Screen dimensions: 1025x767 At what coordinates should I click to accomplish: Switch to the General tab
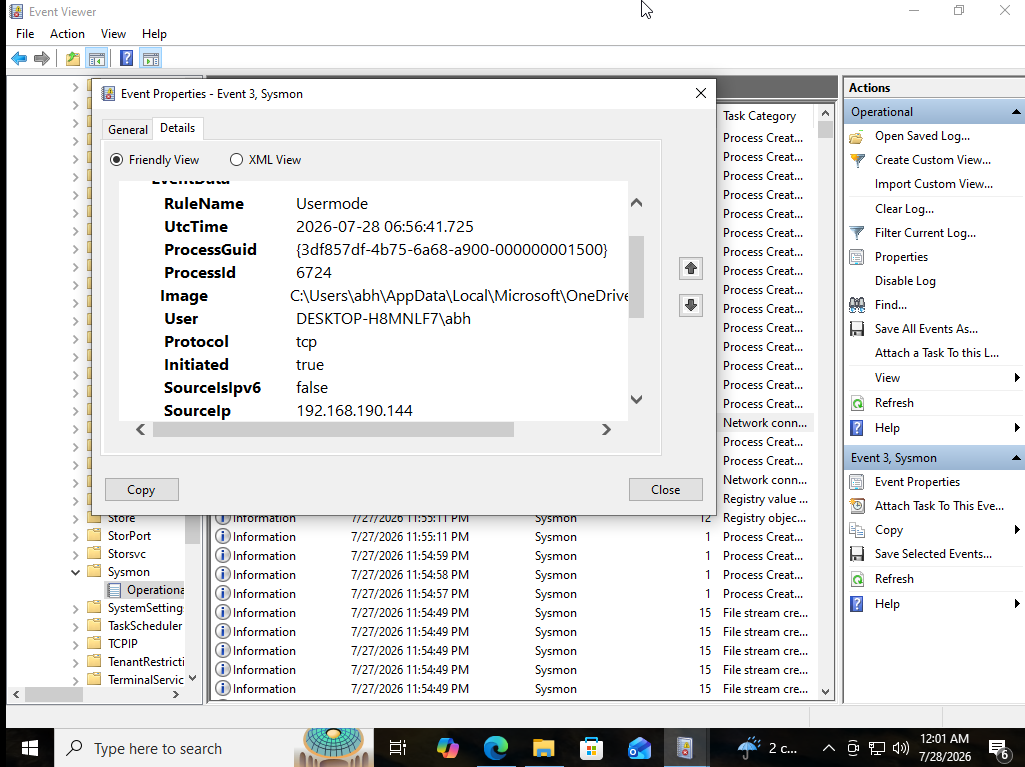click(127, 129)
